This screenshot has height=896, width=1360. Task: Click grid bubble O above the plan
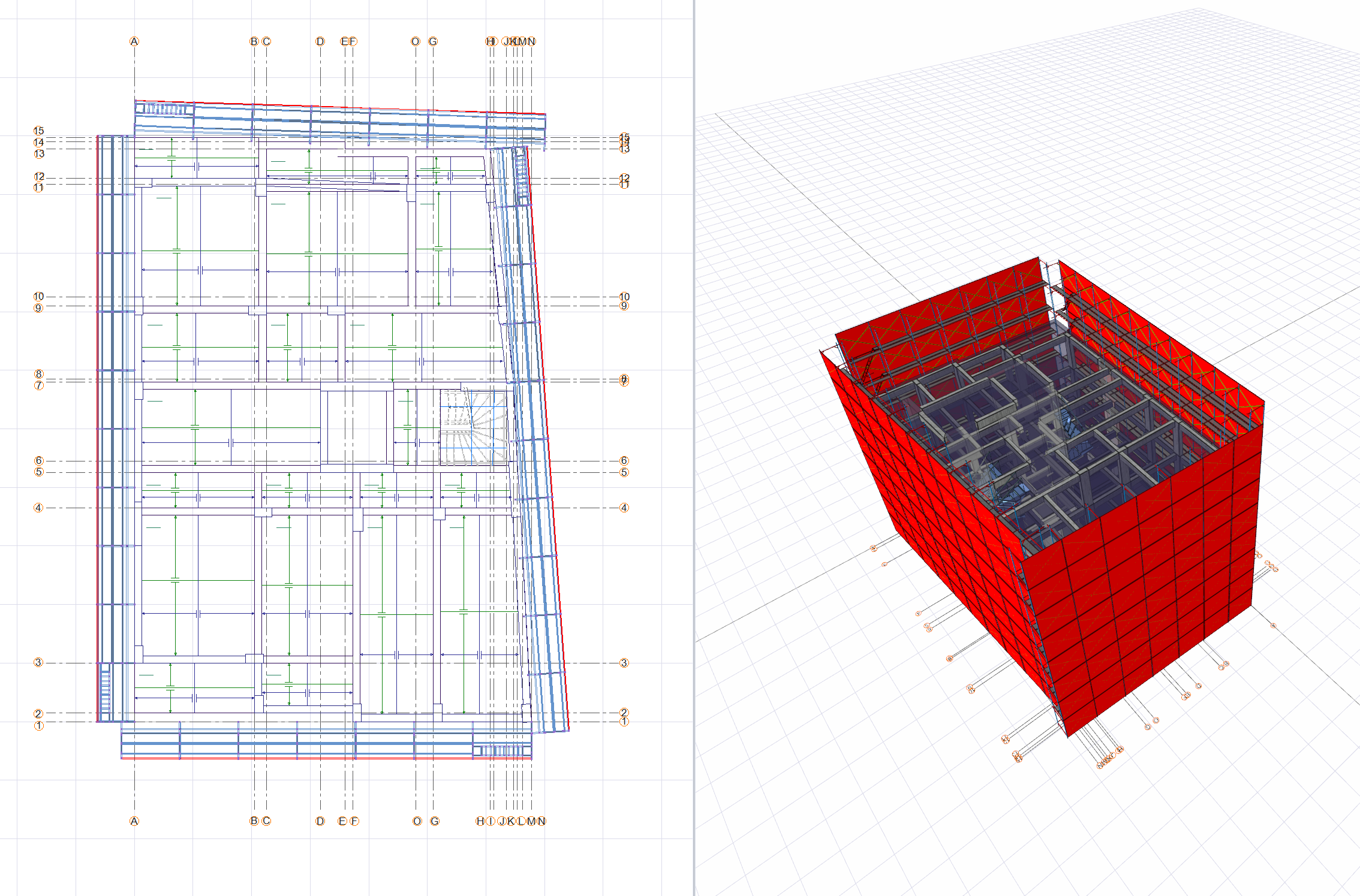click(x=416, y=41)
